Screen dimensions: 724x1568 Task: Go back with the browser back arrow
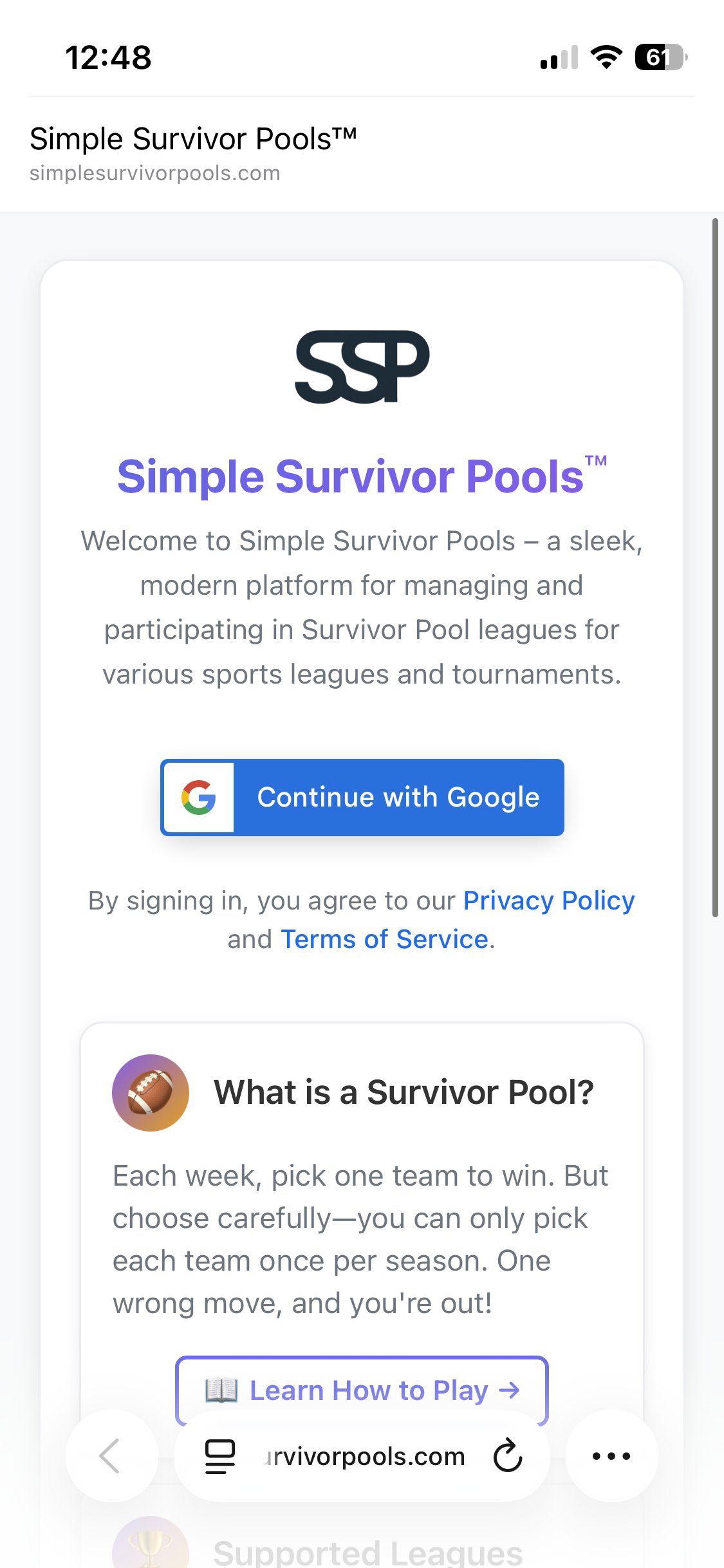[x=111, y=1456]
